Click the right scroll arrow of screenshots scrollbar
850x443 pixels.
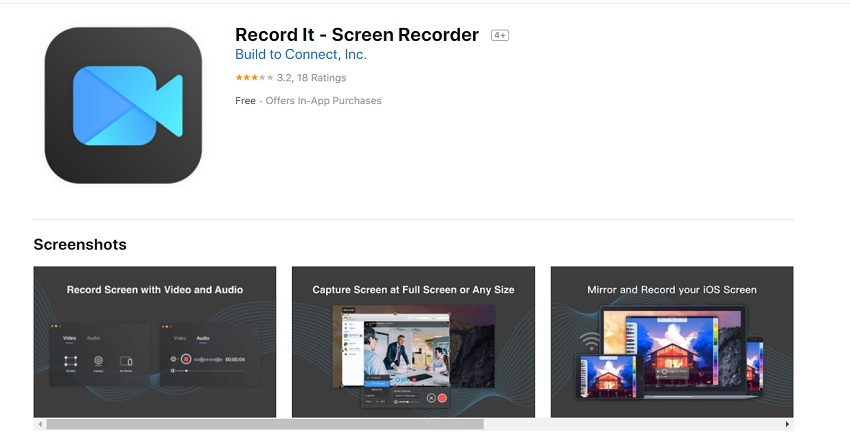click(x=788, y=424)
